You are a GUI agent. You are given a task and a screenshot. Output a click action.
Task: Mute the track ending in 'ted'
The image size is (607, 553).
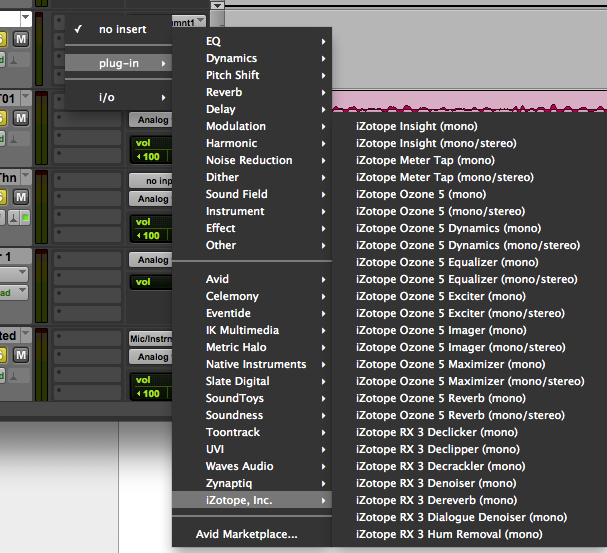(21, 355)
